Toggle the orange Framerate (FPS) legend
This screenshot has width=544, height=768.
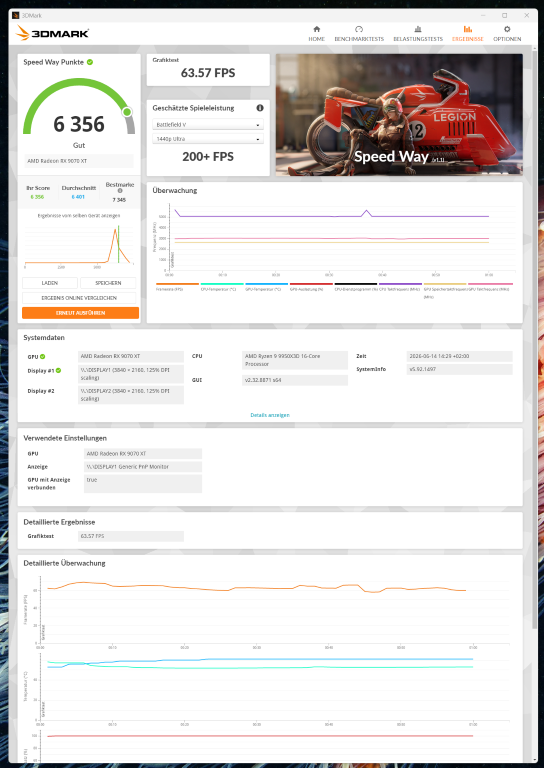point(177,287)
